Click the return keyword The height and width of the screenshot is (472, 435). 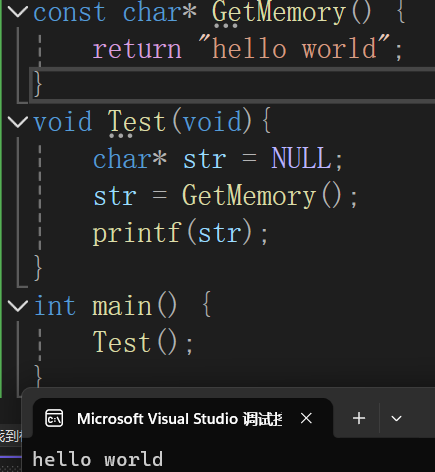click(137, 49)
